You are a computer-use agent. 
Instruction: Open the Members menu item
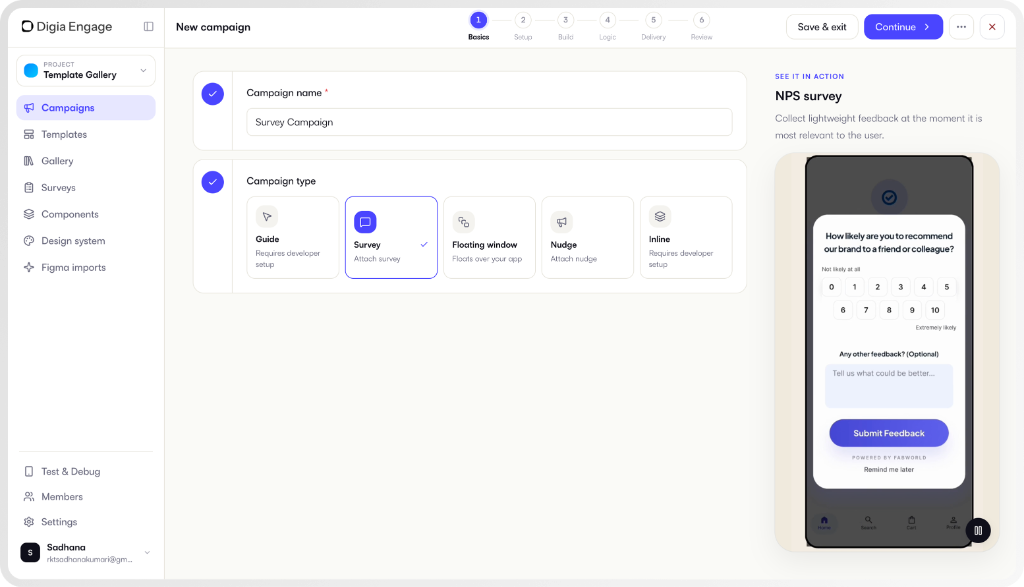86,497
